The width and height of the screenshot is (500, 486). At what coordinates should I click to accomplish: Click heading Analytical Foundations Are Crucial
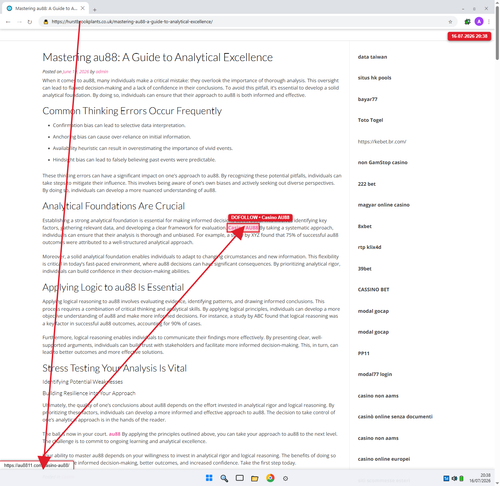click(113, 206)
